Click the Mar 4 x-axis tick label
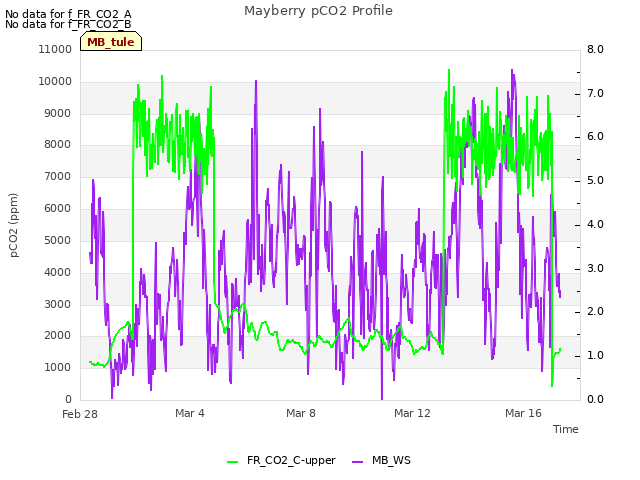The height and width of the screenshot is (480, 640). pyautogui.click(x=190, y=413)
